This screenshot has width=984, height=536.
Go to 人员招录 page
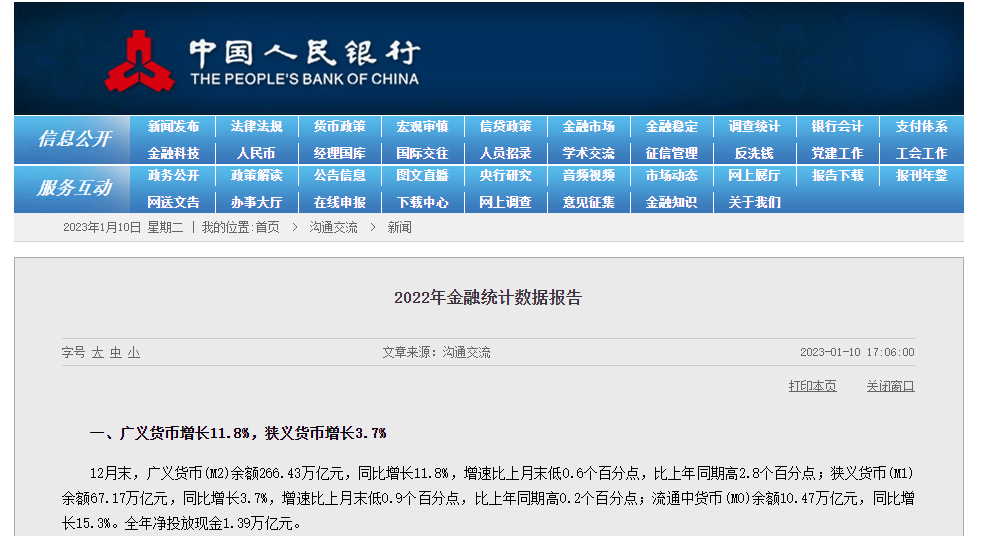tap(505, 153)
